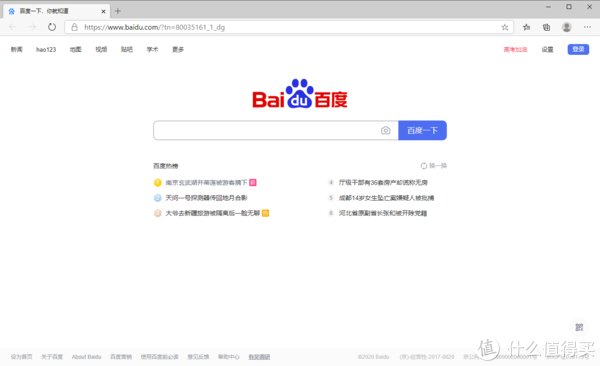600x366 pixels.
Task: Click the rank-three medal icon
Action: tap(158, 213)
